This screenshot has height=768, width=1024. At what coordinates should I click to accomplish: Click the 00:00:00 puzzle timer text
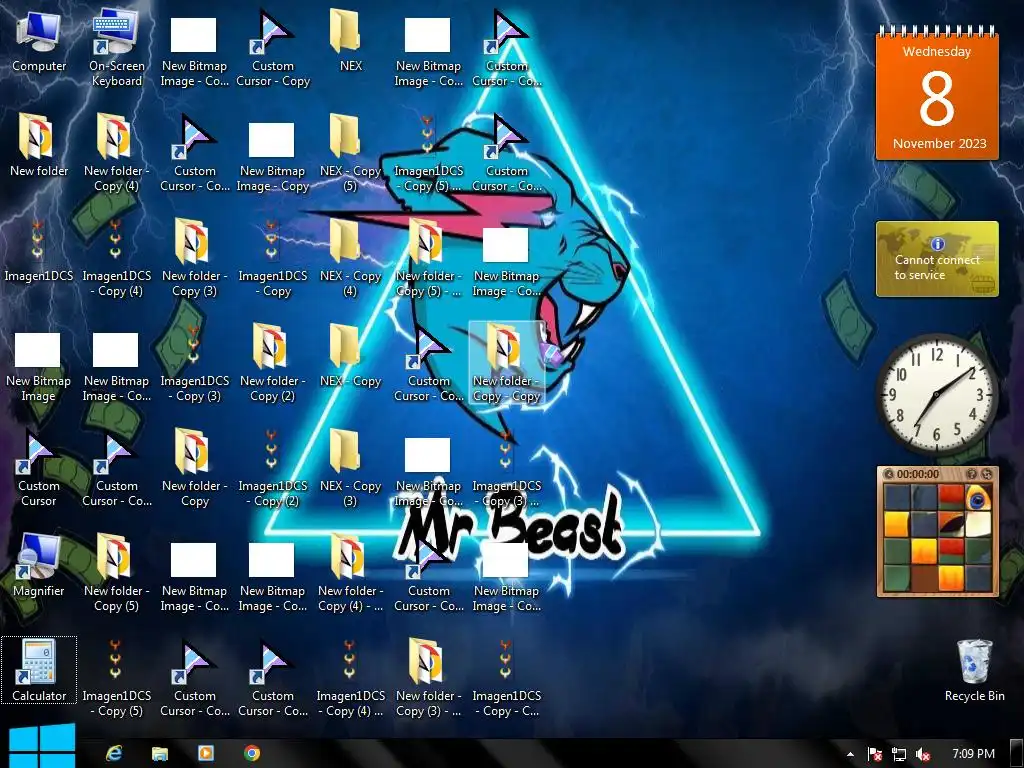point(918,474)
